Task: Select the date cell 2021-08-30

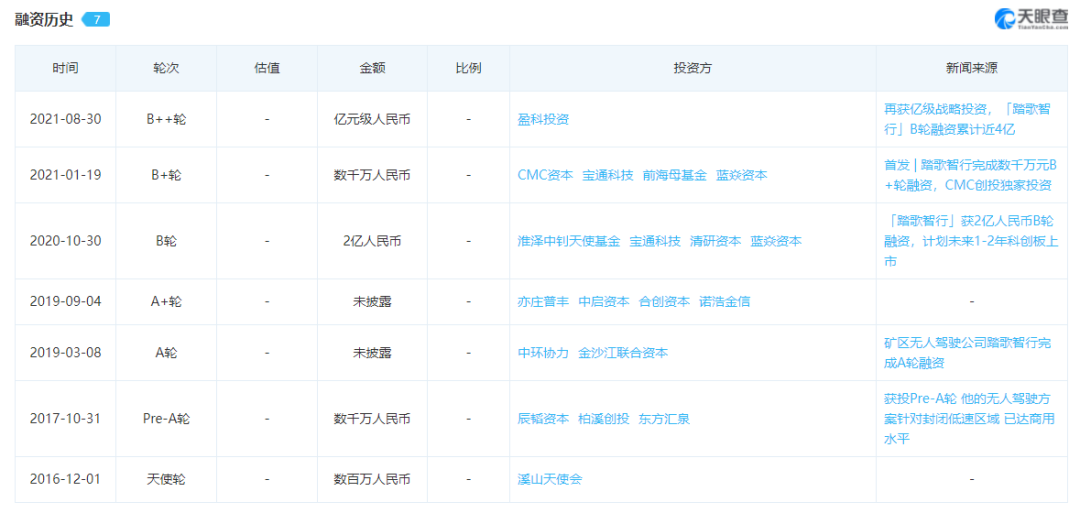Action: tap(65, 119)
